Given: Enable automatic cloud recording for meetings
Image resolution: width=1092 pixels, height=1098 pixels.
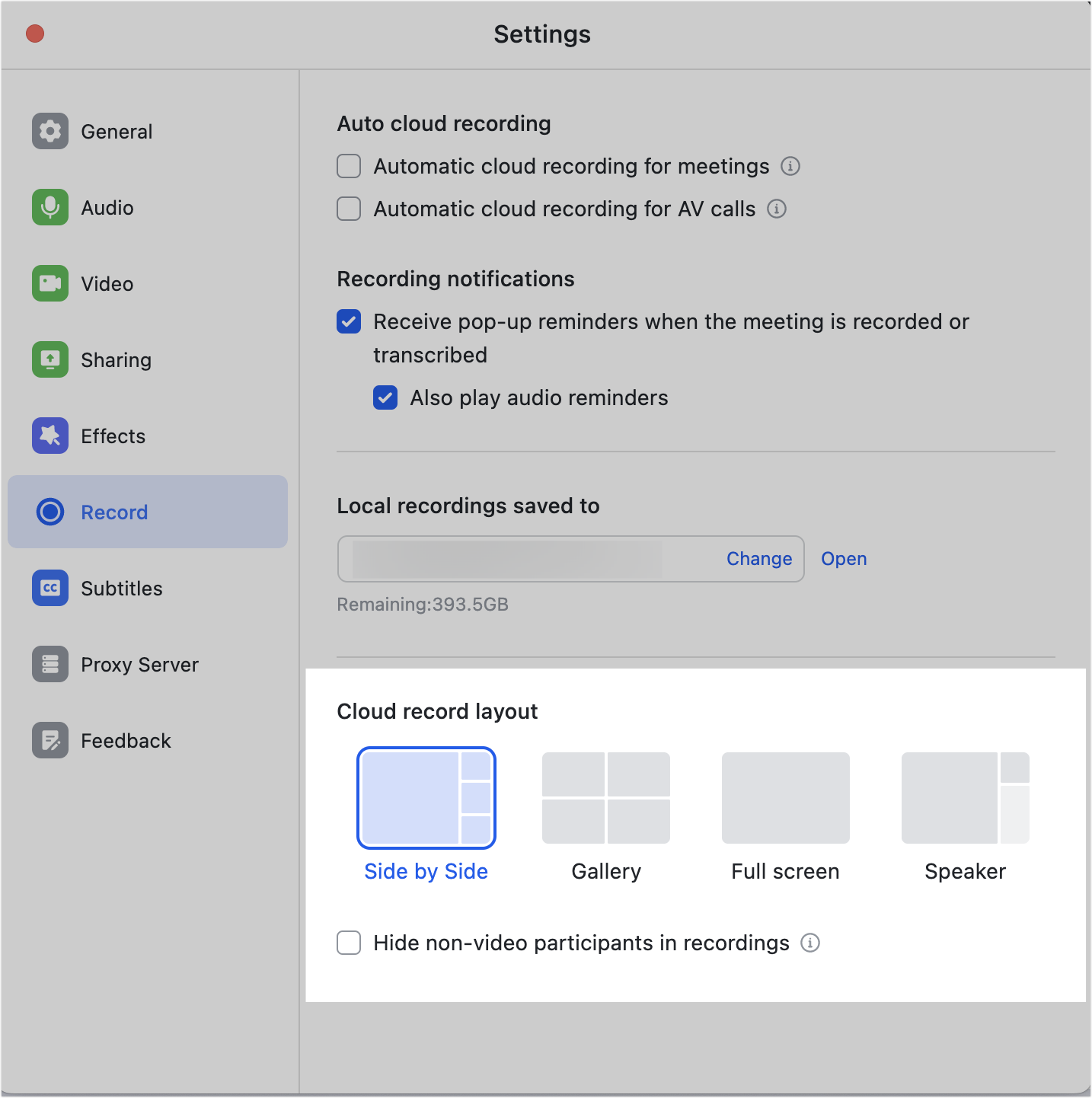Looking at the screenshot, I should point(349,166).
